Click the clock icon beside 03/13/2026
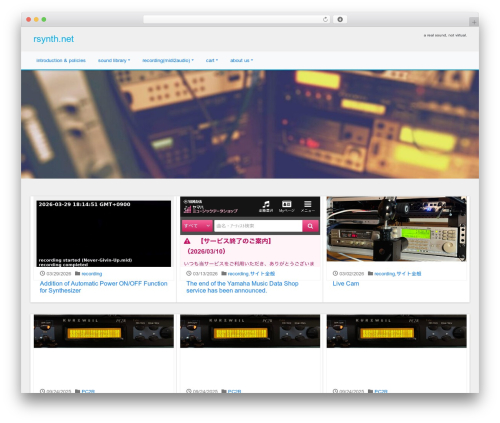 pos(189,273)
